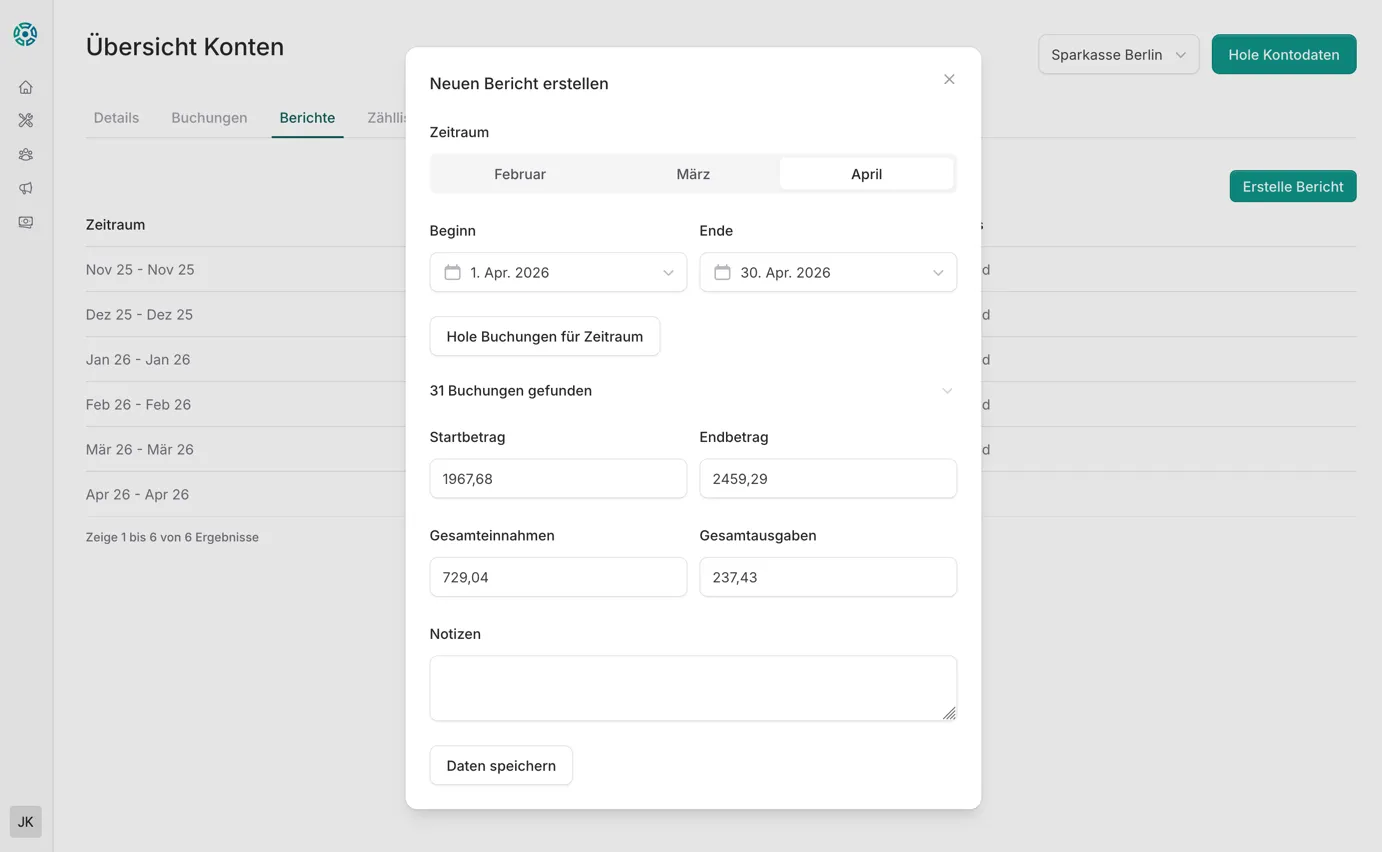
Task: Switch to the Details tab
Action: click(x=116, y=118)
